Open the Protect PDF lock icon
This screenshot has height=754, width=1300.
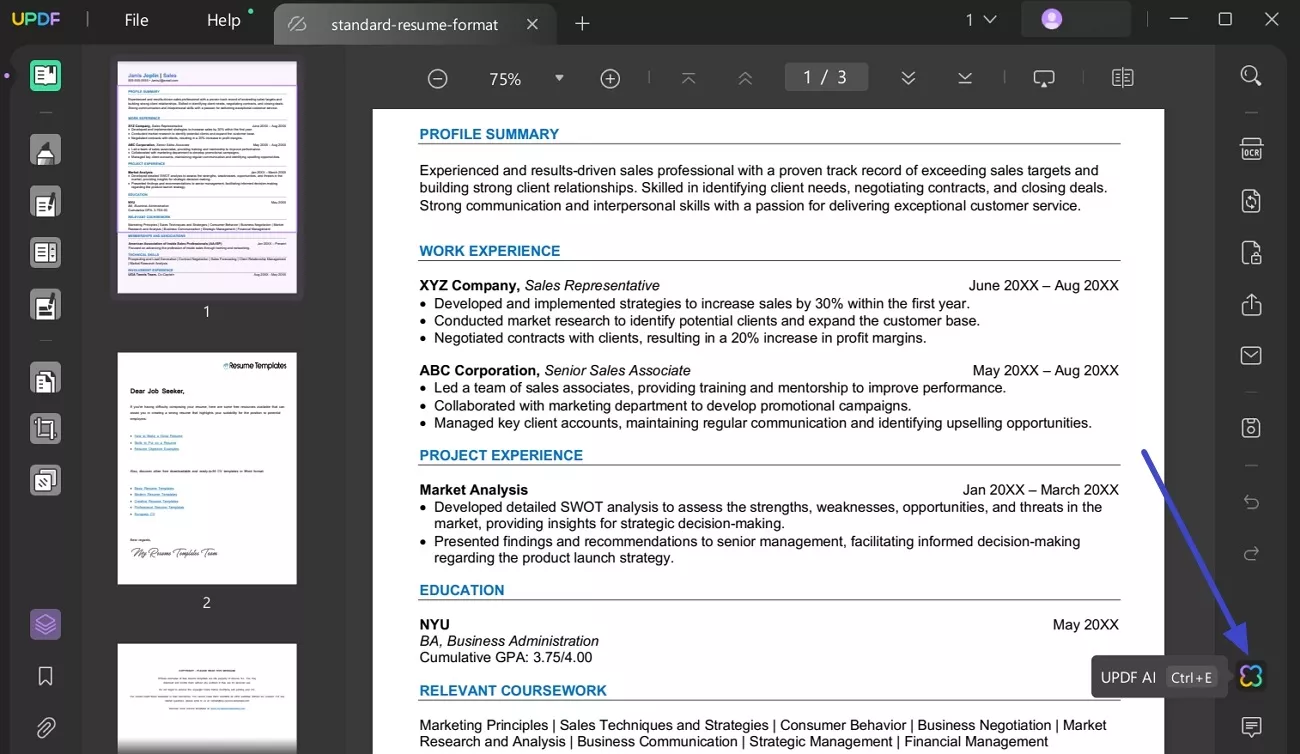point(1250,253)
